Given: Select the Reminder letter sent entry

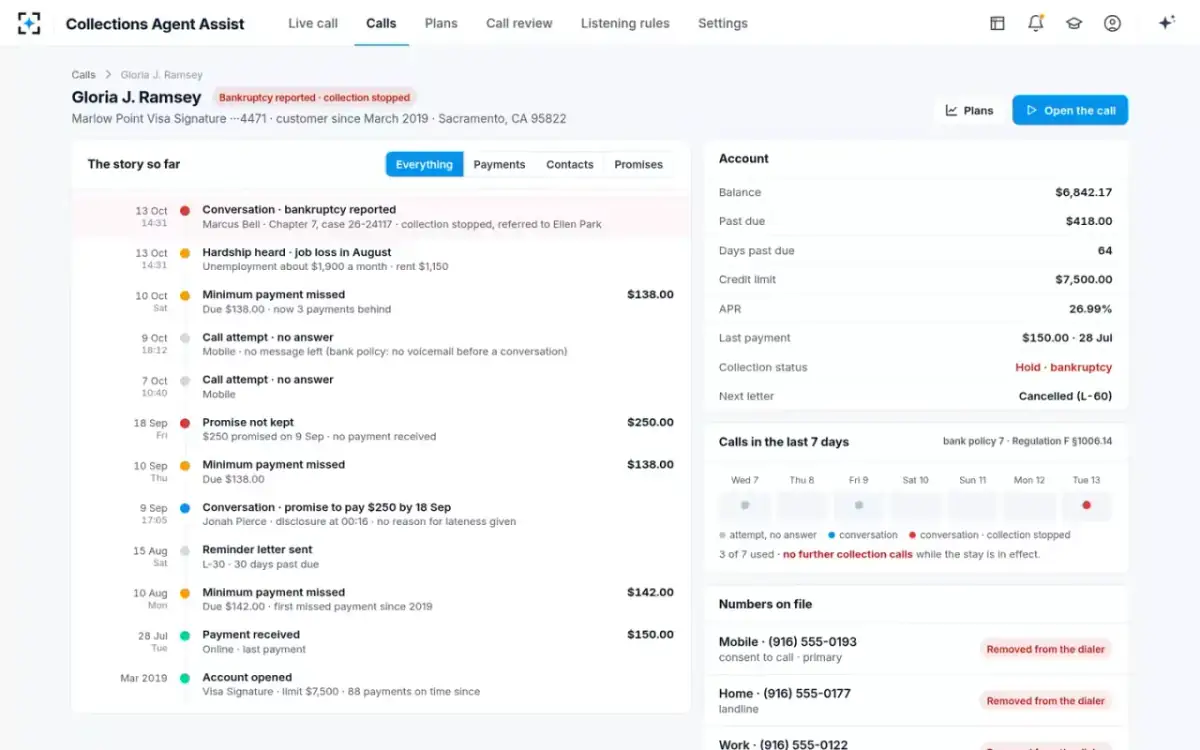Looking at the screenshot, I should [x=381, y=557].
